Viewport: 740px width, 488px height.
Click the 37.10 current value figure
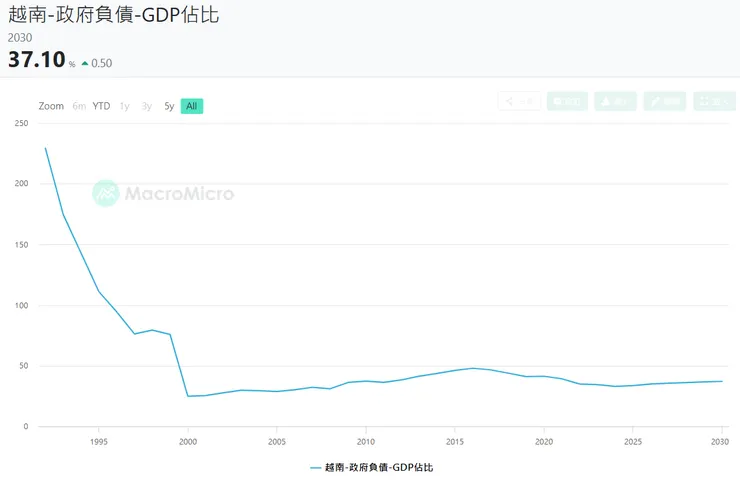35,60
